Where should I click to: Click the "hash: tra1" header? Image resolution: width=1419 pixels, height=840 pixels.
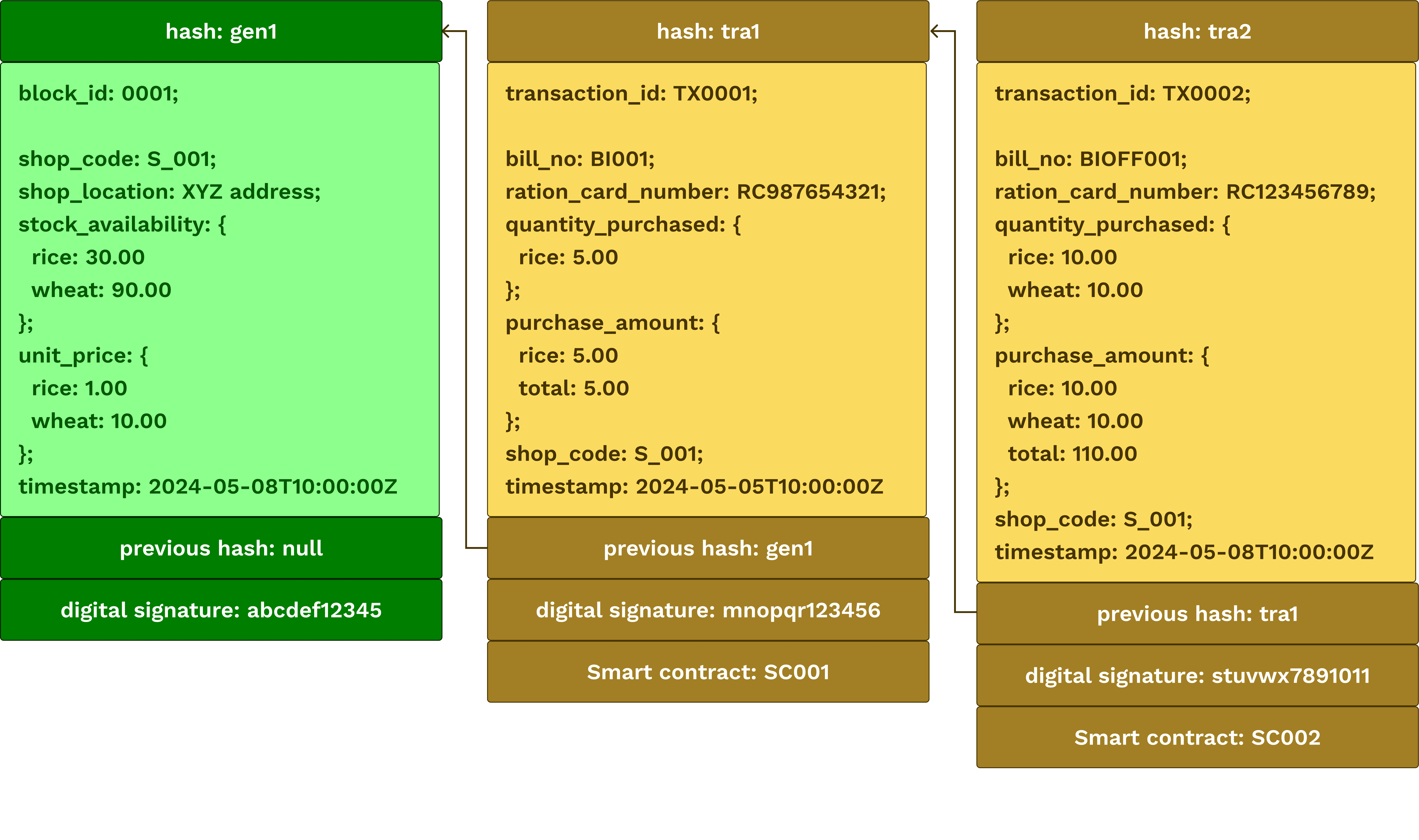[x=708, y=31]
